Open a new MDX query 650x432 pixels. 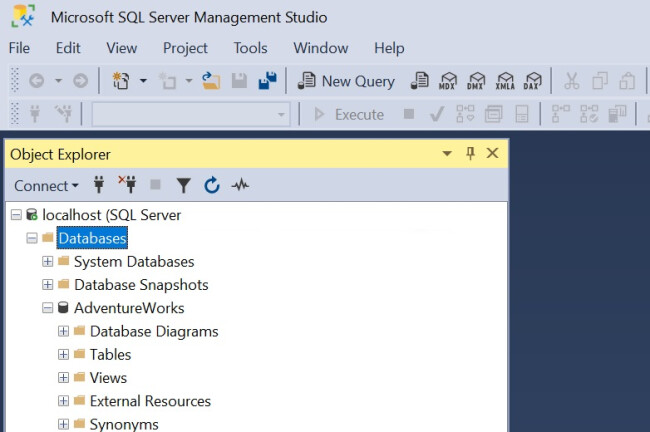pyautogui.click(x=448, y=80)
